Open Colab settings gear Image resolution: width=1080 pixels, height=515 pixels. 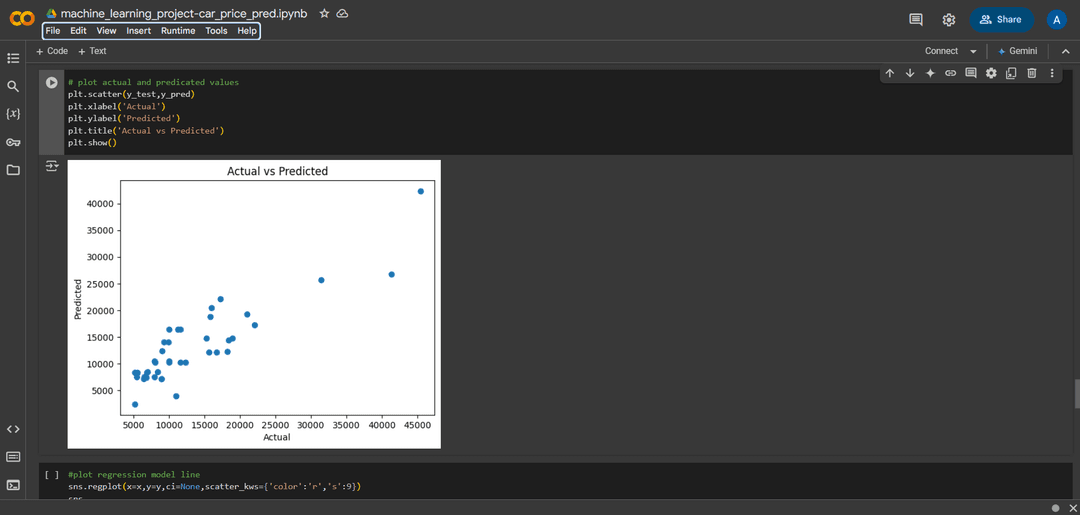tap(948, 19)
